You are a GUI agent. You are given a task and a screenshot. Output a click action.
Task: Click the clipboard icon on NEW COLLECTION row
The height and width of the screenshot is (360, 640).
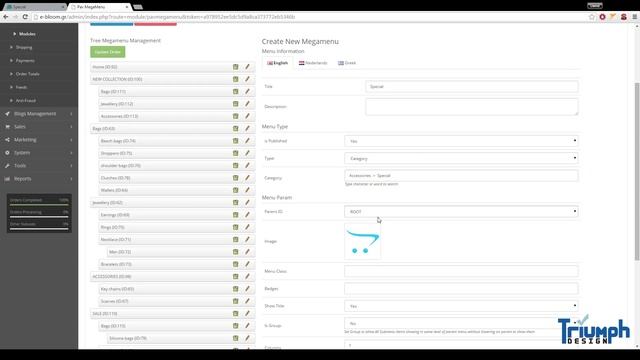tap(236, 79)
